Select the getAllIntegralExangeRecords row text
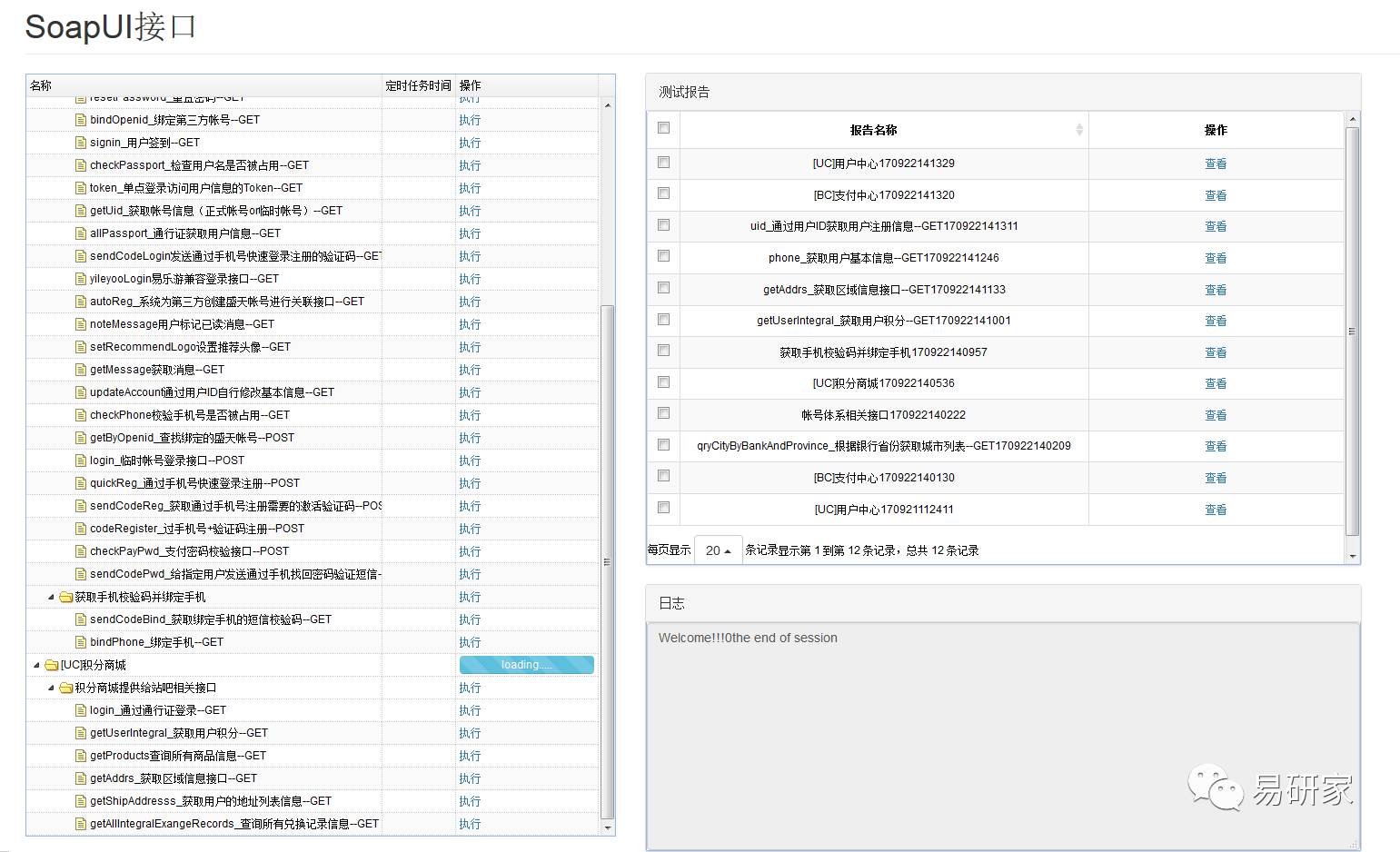The image size is (1400, 852). [234, 824]
